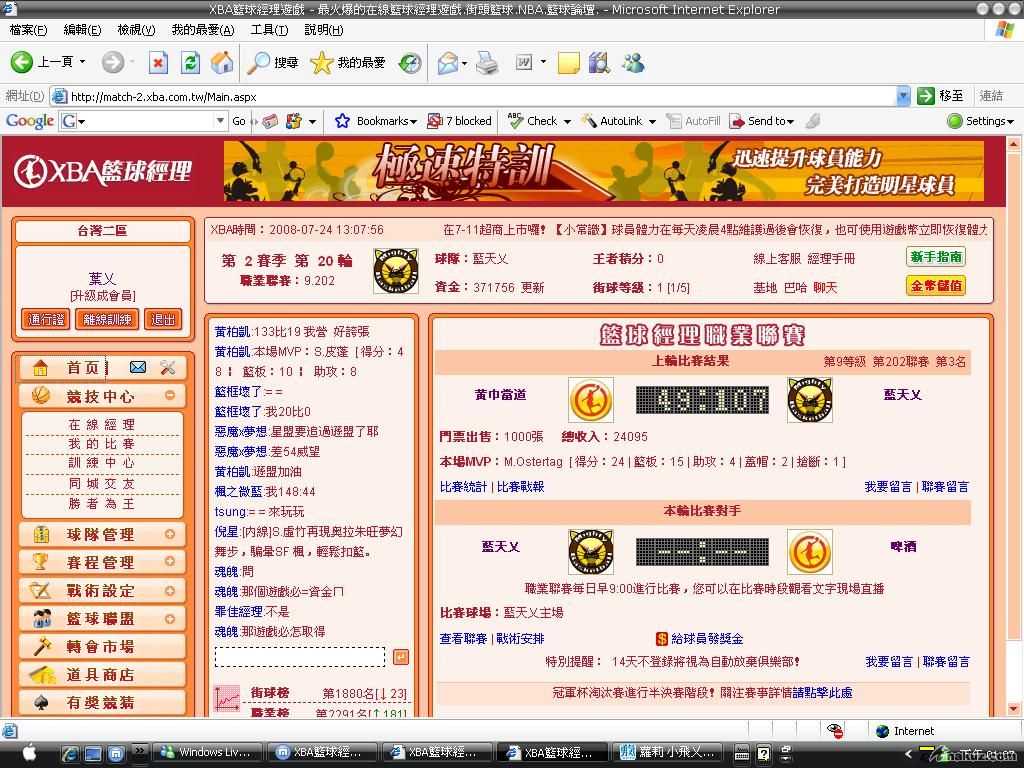Stop page loading with the red X icon

pos(158,63)
